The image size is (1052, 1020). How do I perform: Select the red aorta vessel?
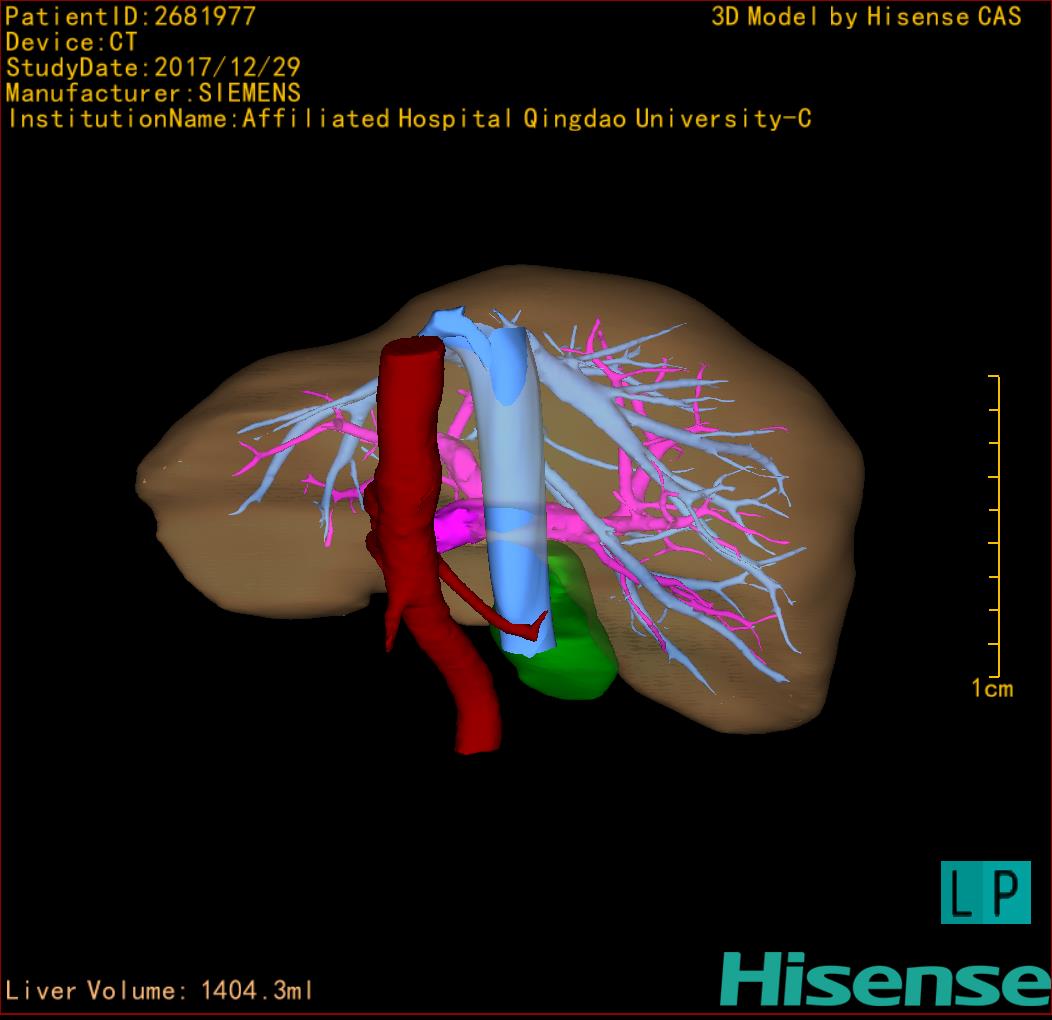(x=410, y=420)
